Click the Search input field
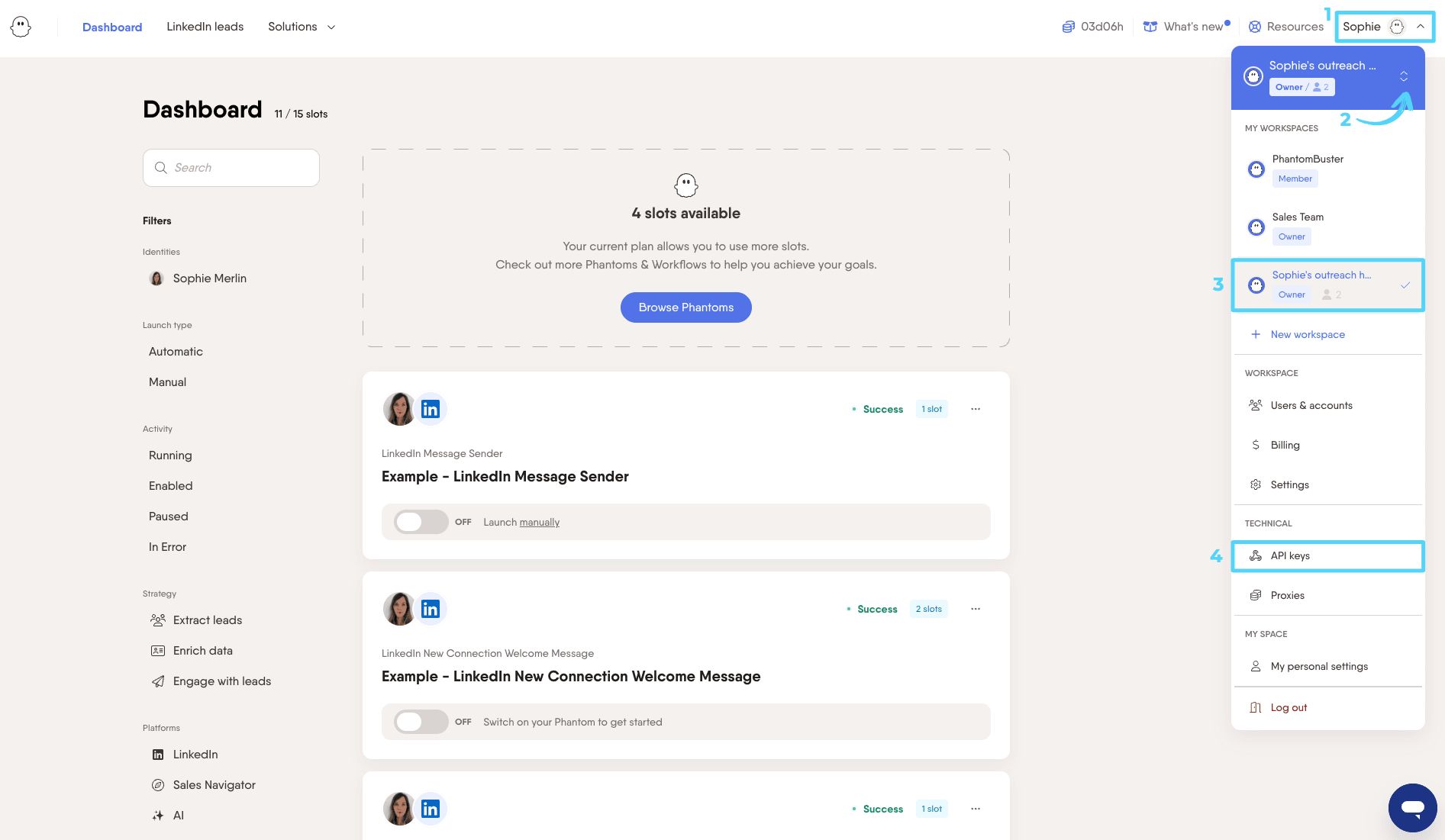The height and width of the screenshot is (840, 1445). 231,168
